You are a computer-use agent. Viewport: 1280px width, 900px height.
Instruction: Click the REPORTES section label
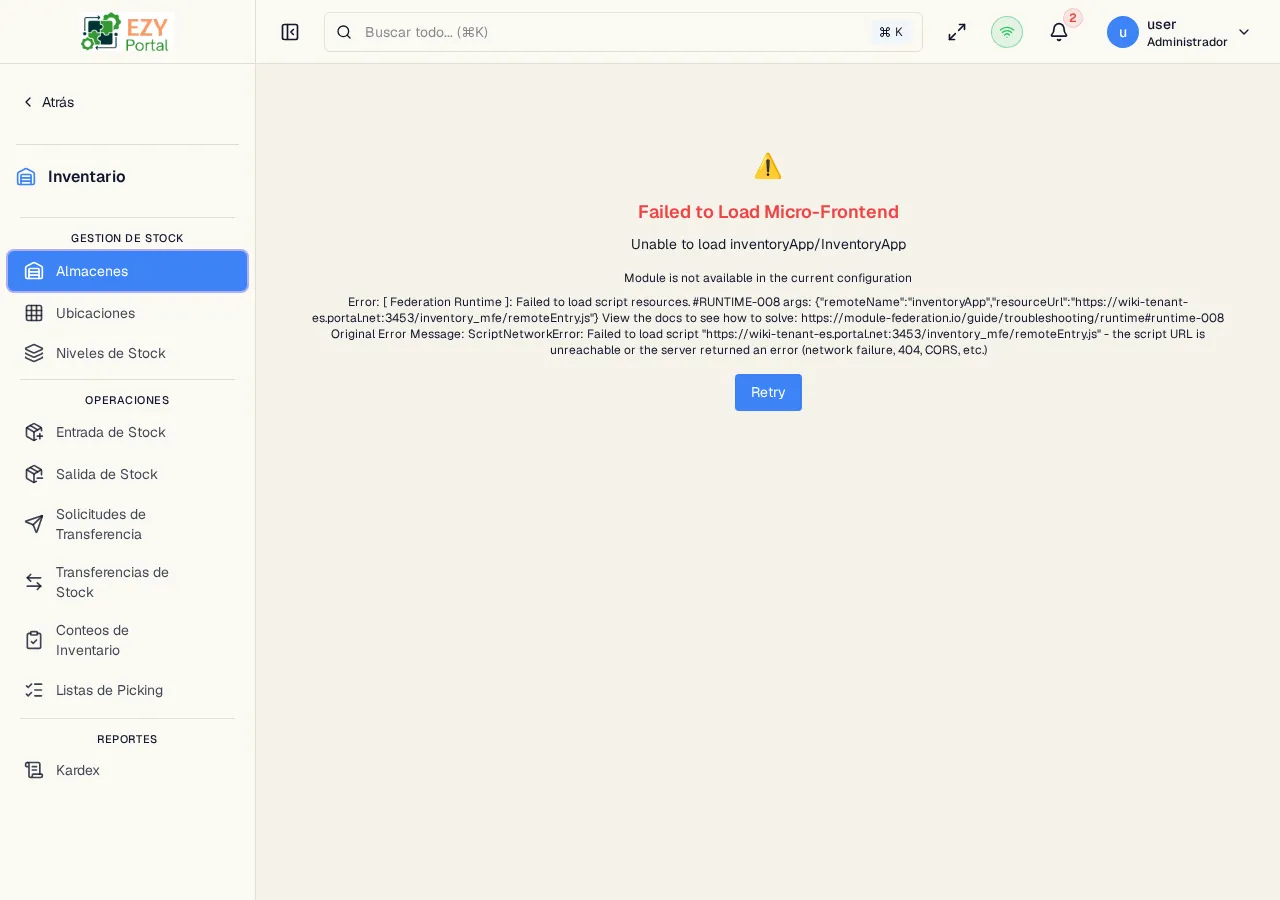pos(127,739)
